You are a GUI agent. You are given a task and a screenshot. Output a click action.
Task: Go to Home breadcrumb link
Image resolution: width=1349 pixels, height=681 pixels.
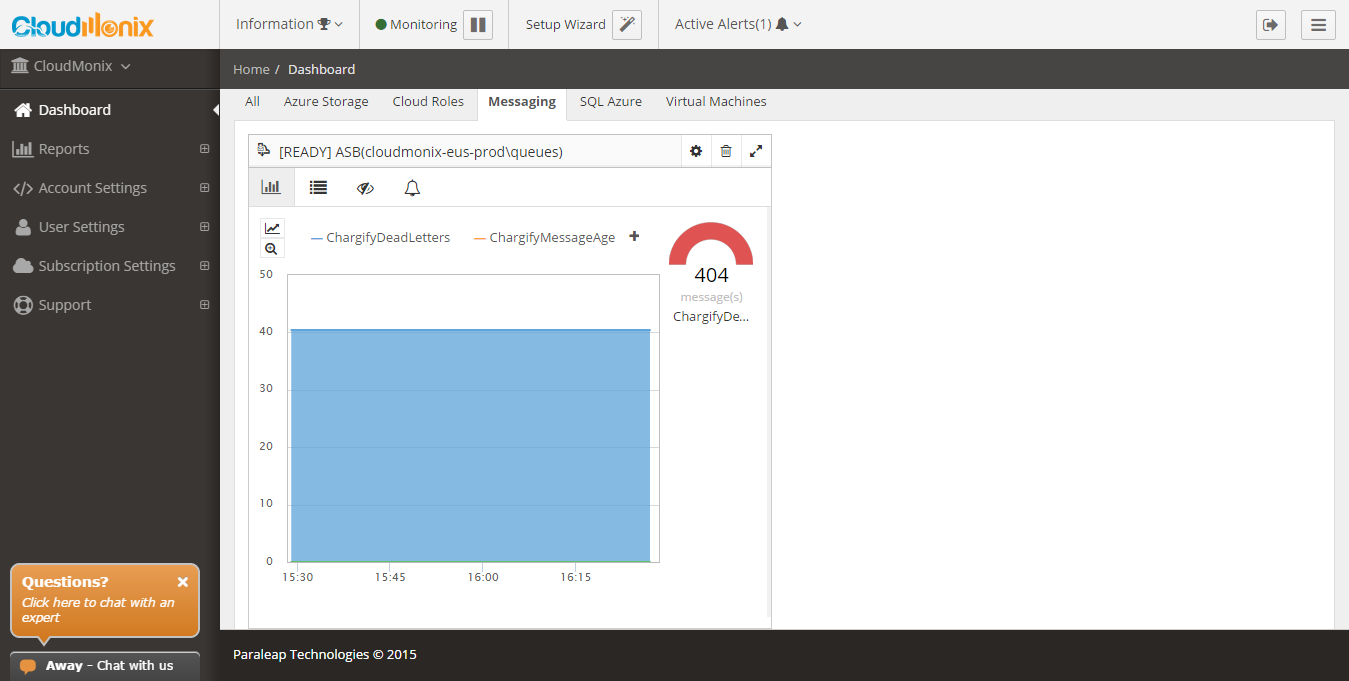pyautogui.click(x=251, y=69)
